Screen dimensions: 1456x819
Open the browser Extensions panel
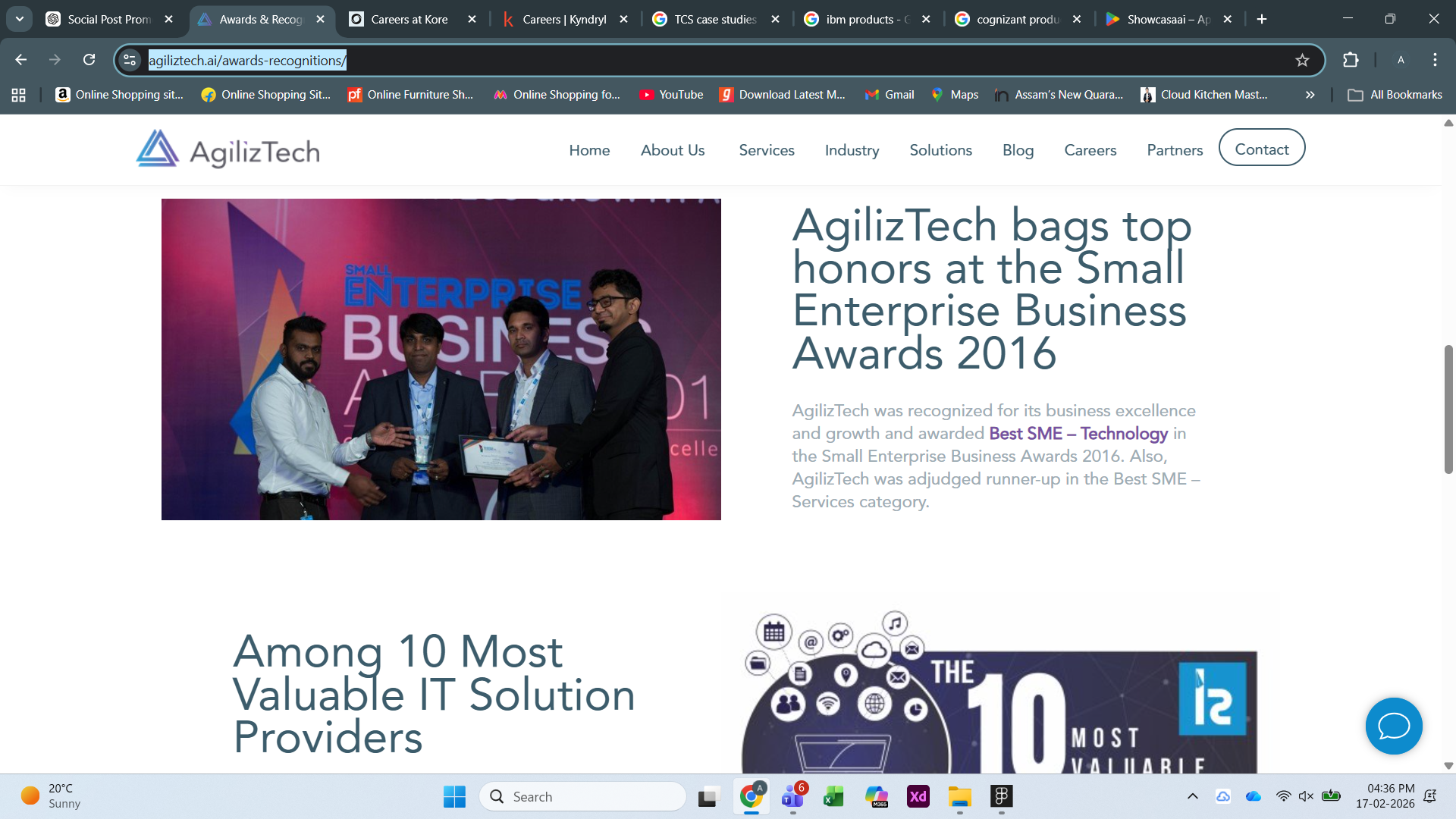tap(1351, 59)
